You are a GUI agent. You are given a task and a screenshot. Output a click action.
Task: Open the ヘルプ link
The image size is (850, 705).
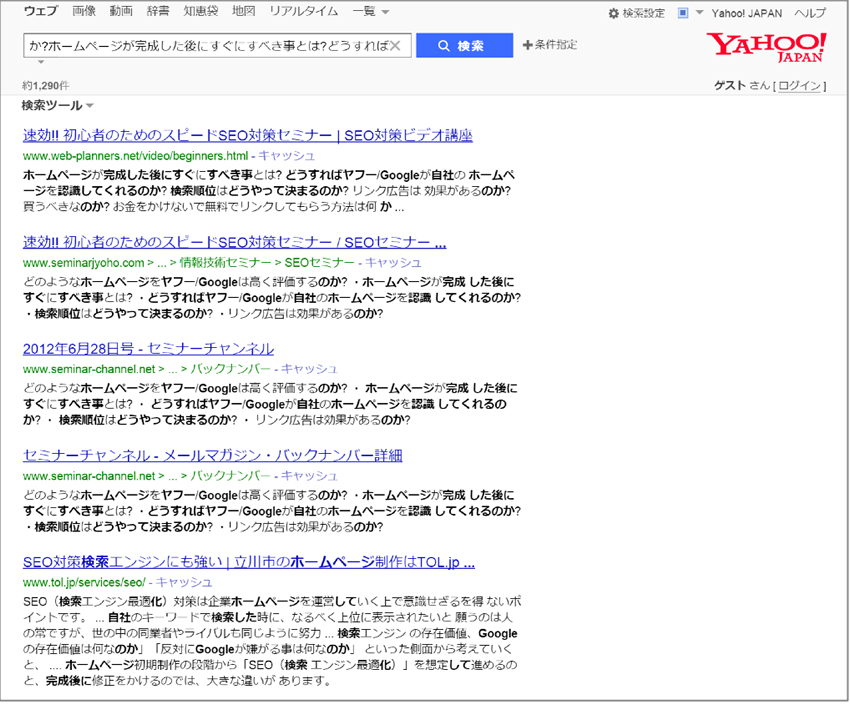coord(810,14)
